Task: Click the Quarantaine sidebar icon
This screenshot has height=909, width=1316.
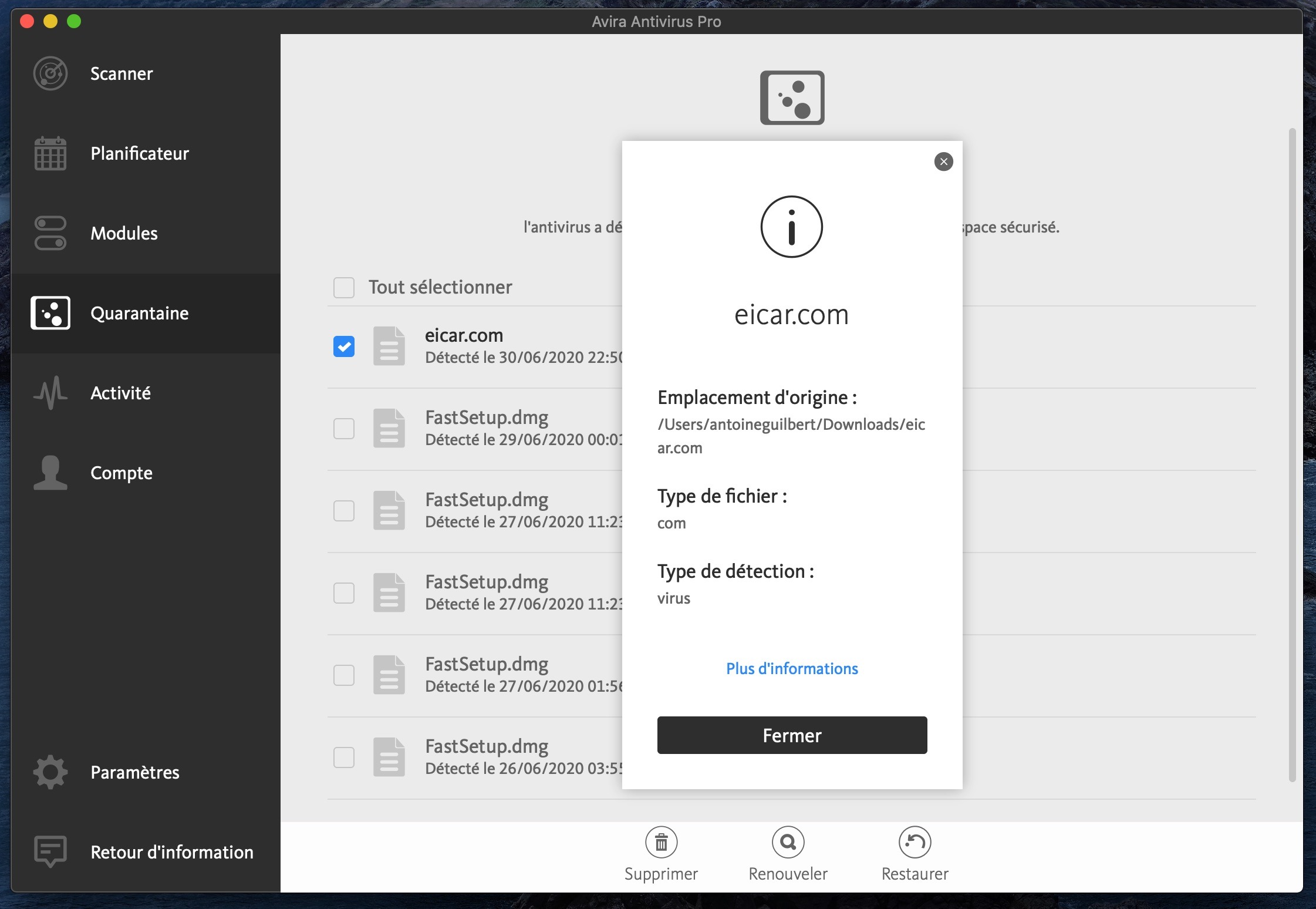Action: (50, 313)
